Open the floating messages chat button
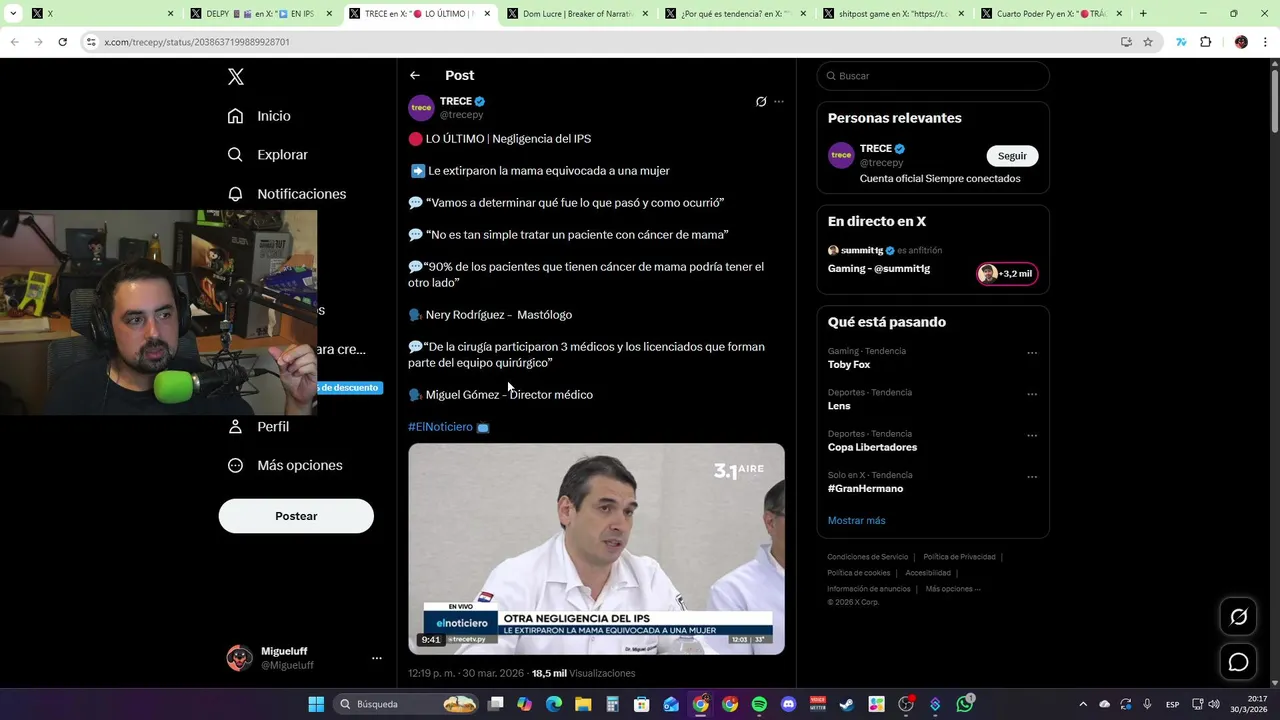 pyautogui.click(x=1238, y=662)
